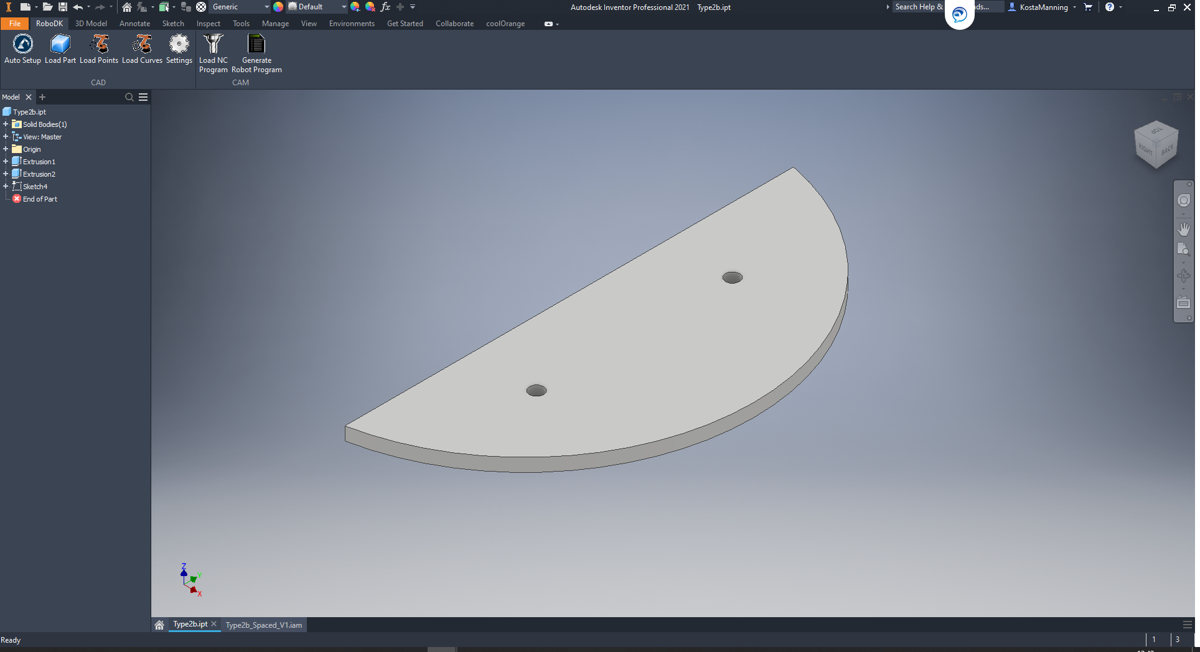
Task: Expand the Sketch4 tree node
Action: tap(6, 187)
